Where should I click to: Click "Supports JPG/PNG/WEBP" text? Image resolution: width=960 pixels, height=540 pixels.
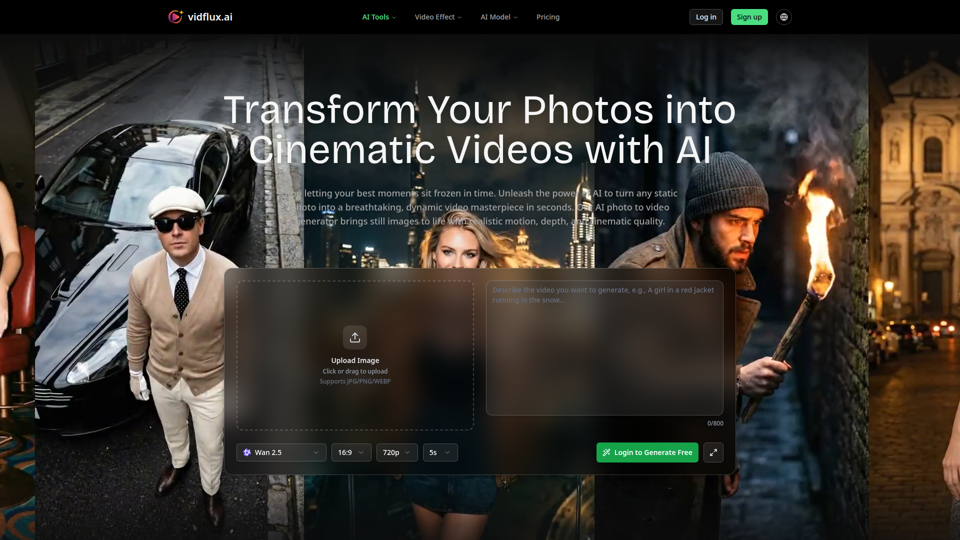click(355, 381)
